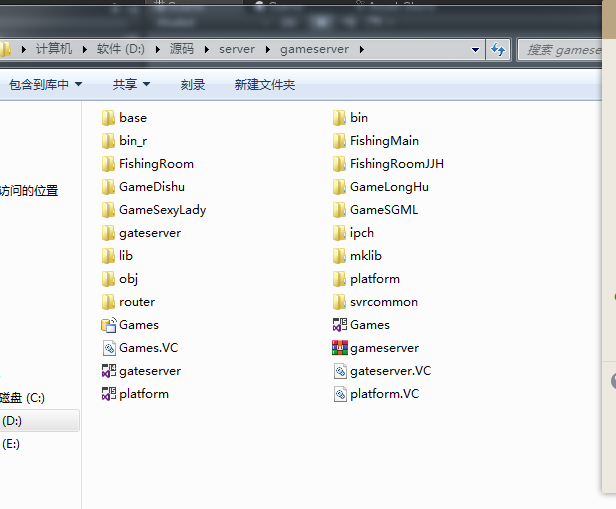Image resolution: width=616 pixels, height=509 pixels.
Task: Select the Games.VC file icon
Action: pos(109,348)
